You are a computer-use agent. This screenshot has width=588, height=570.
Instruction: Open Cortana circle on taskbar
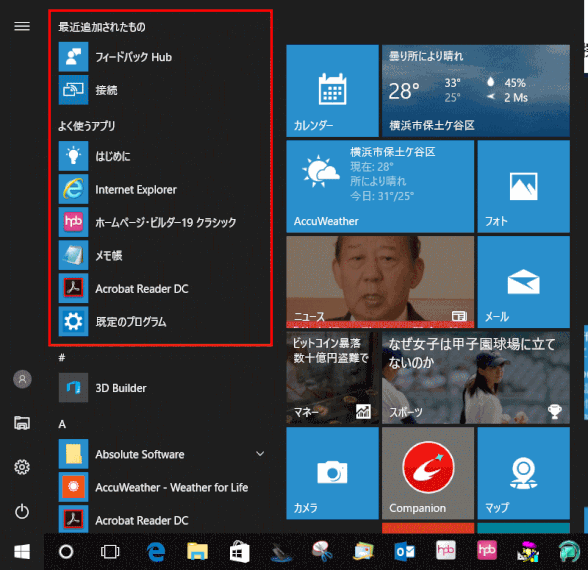(66, 552)
